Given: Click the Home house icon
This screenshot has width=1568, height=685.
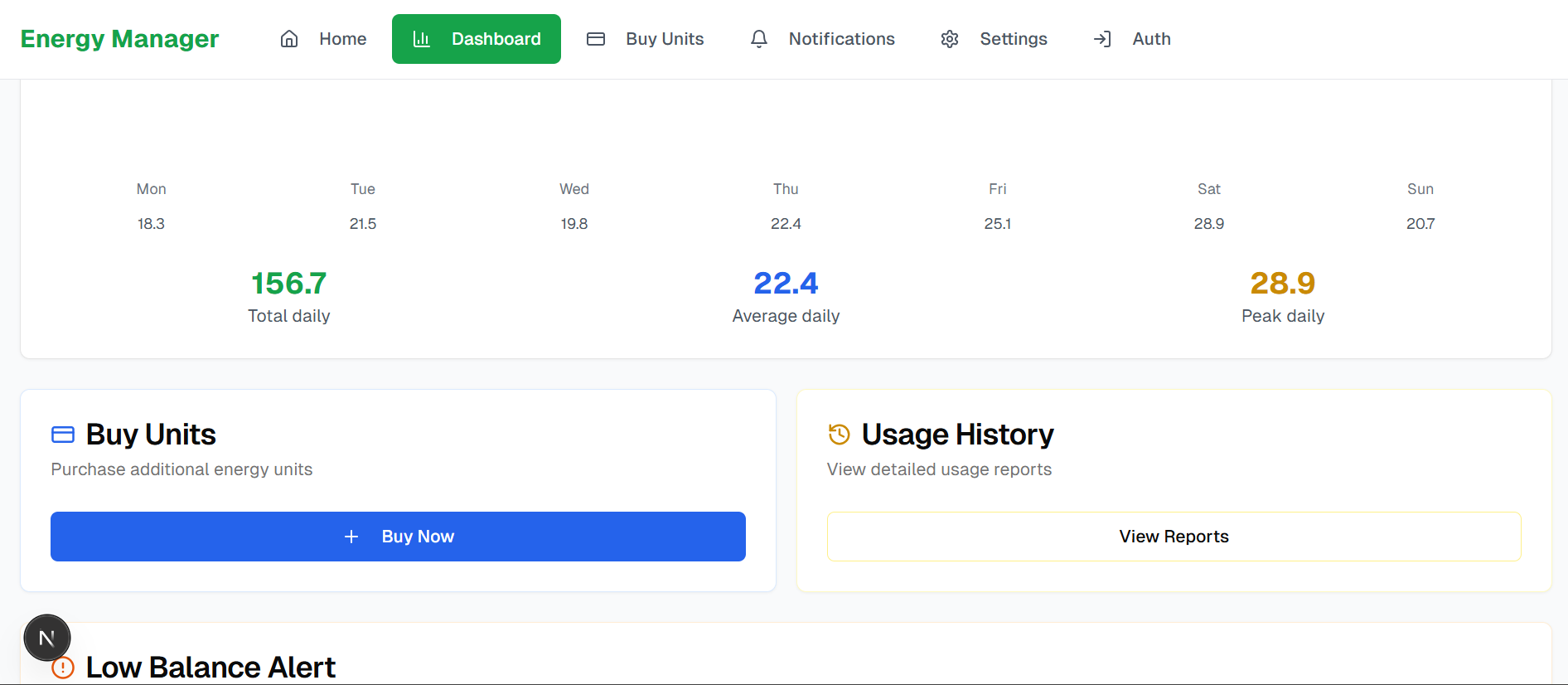Looking at the screenshot, I should [289, 39].
